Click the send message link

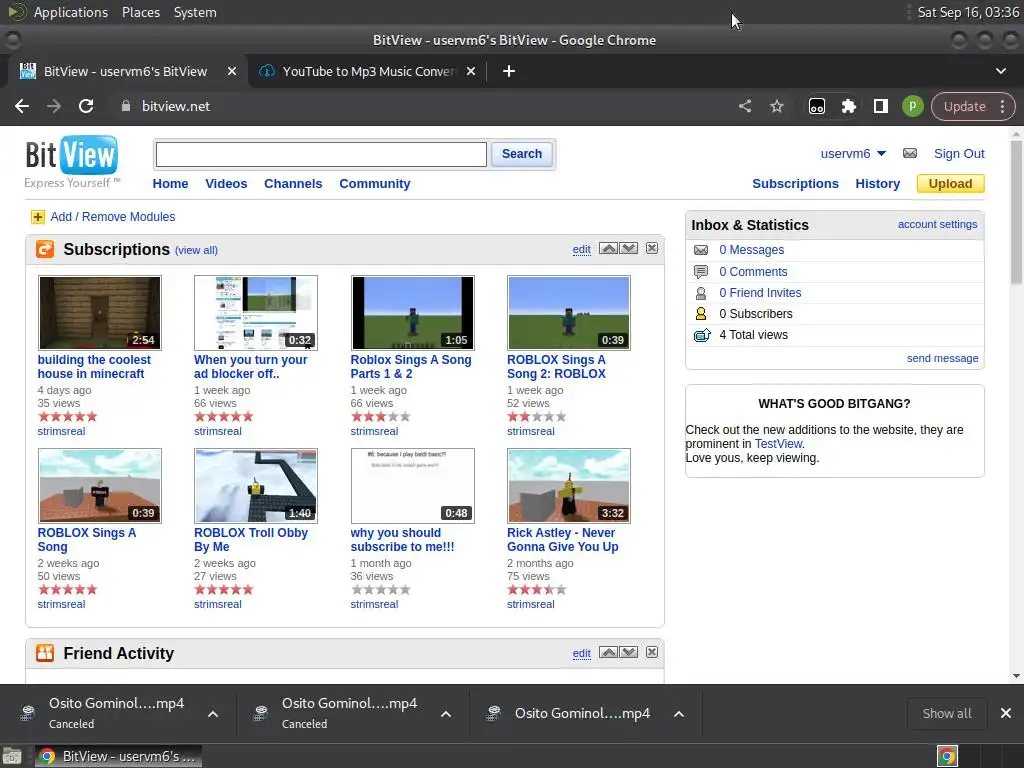click(942, 358)
